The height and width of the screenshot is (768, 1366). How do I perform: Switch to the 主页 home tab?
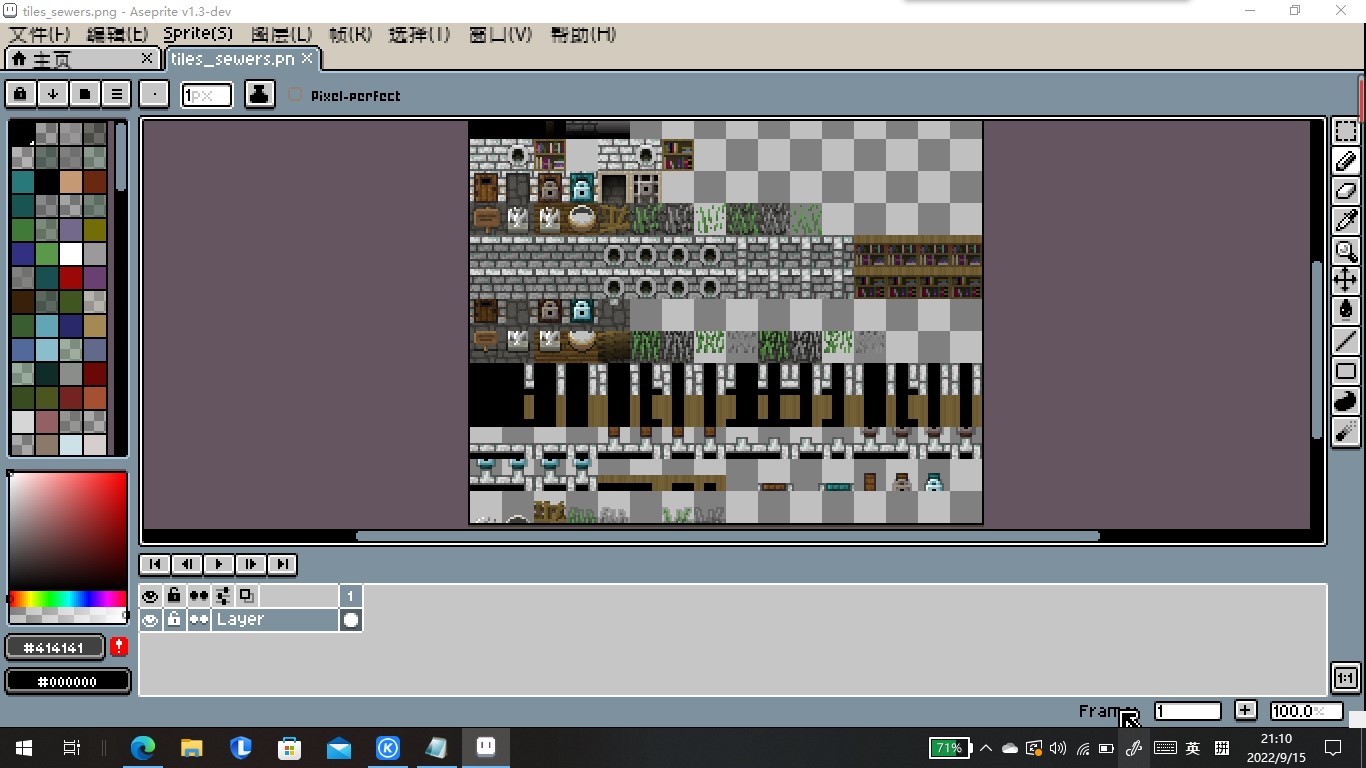[x=82, y=59]
